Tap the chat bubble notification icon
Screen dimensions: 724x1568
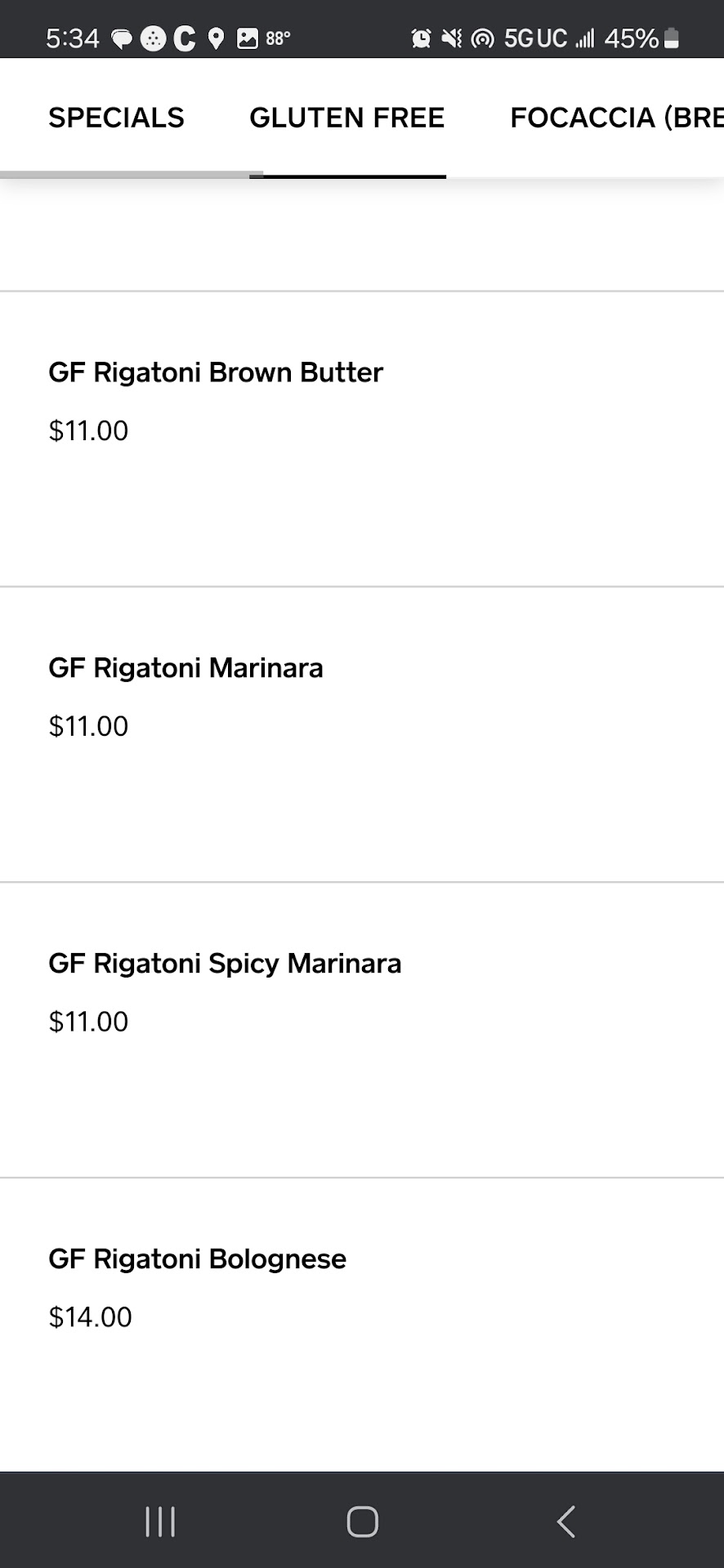point(121,39)
